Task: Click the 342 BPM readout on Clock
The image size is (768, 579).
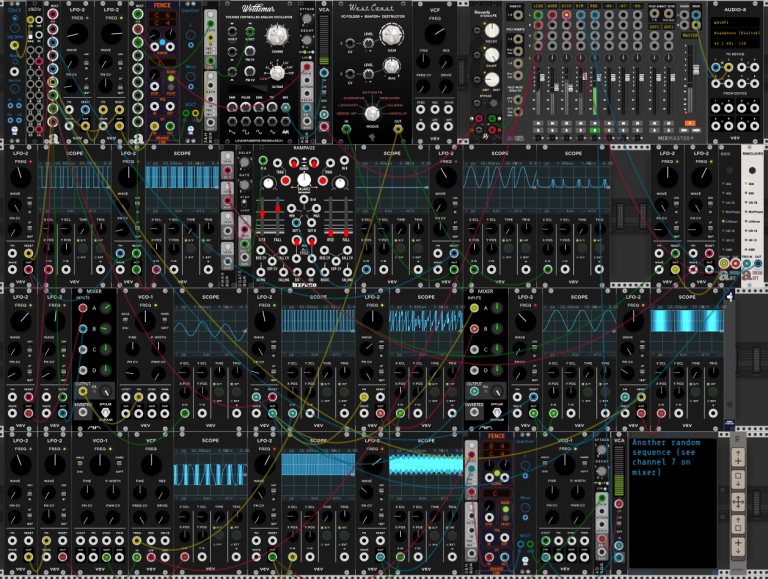Action: click(x=14, y=37)
